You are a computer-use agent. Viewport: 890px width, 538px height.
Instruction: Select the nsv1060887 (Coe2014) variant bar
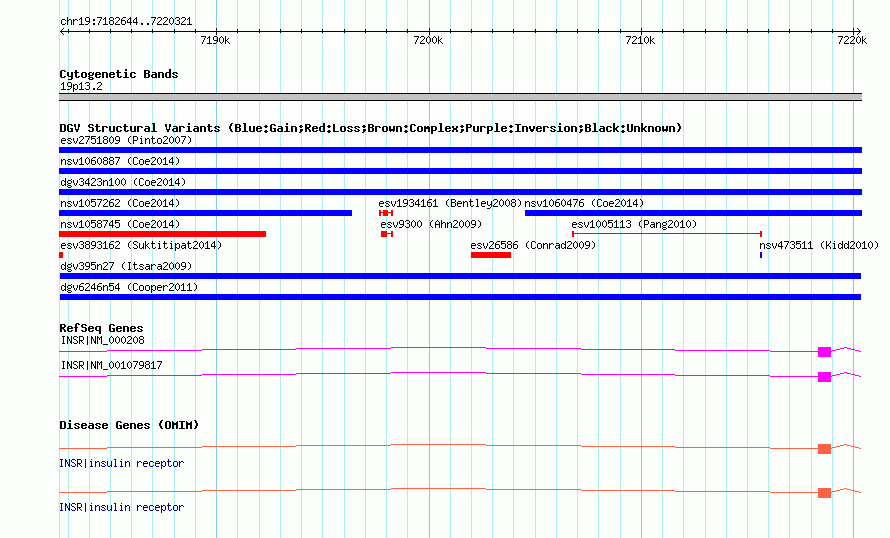(460, 171)
